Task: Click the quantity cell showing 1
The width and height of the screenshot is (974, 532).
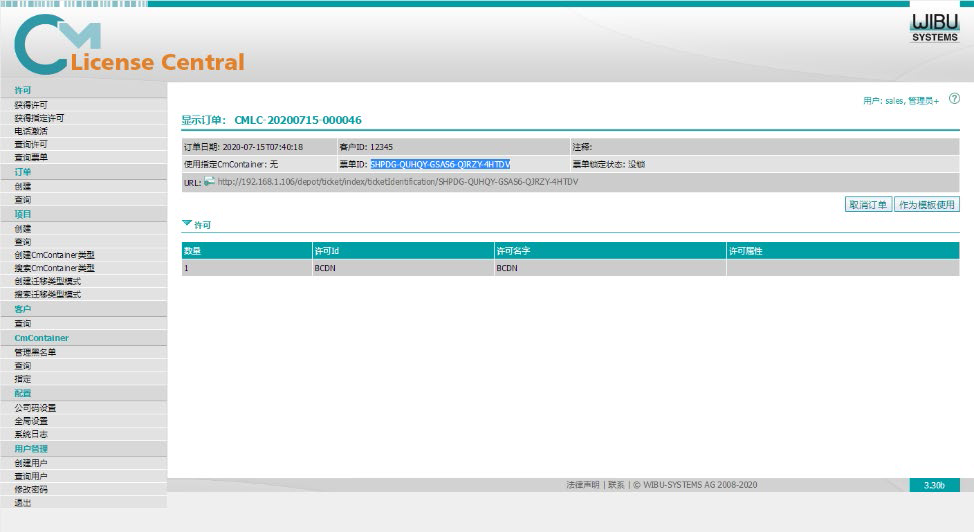Action: coord(247,268)
